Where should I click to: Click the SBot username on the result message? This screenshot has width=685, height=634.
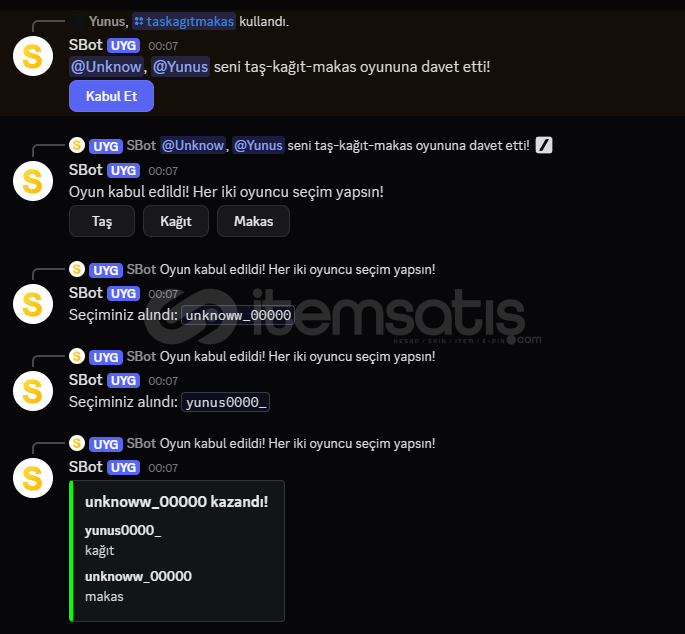[86, 467]
